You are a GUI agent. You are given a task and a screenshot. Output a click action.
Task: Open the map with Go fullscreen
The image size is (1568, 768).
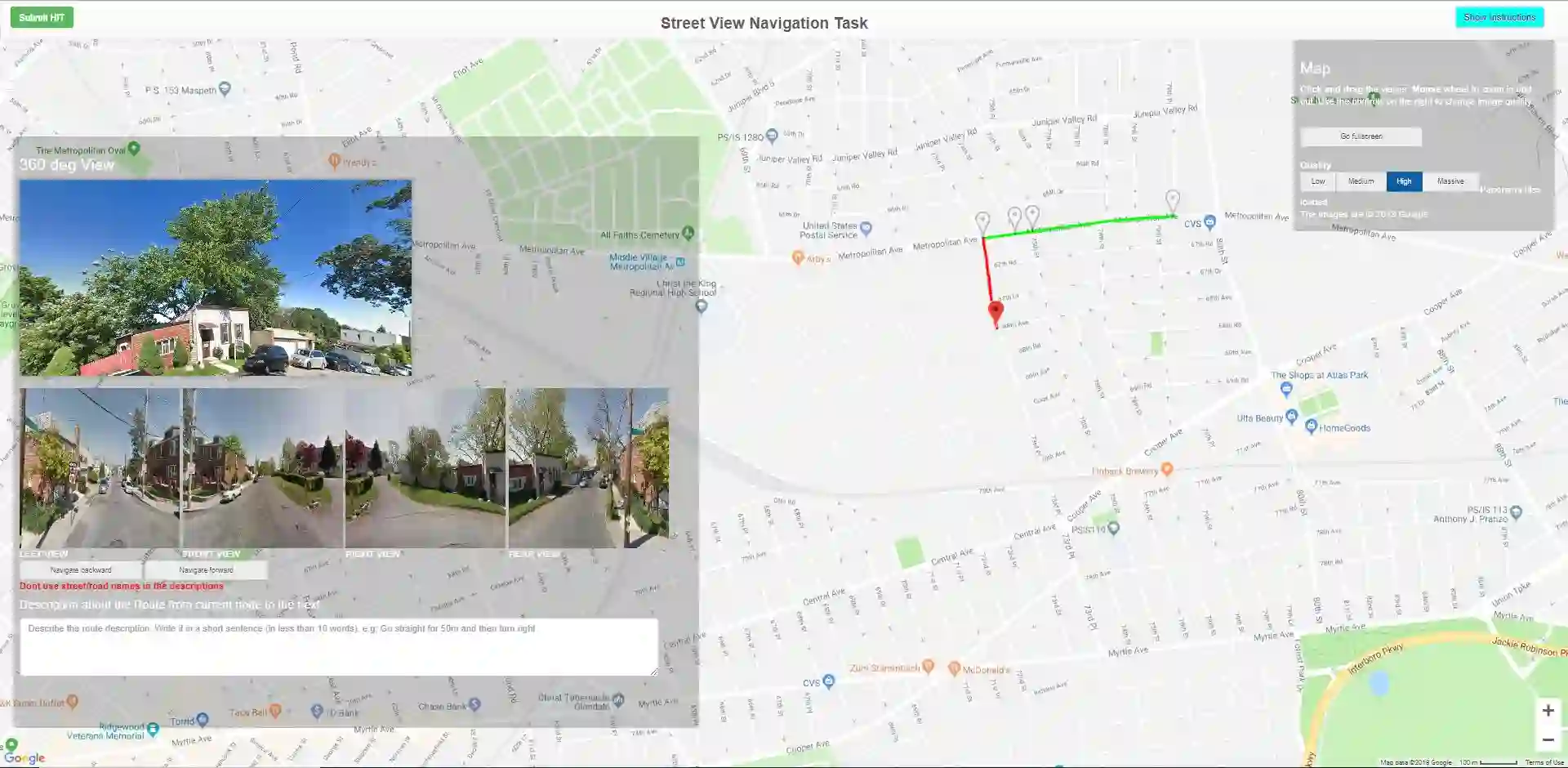click(1361, 136)
